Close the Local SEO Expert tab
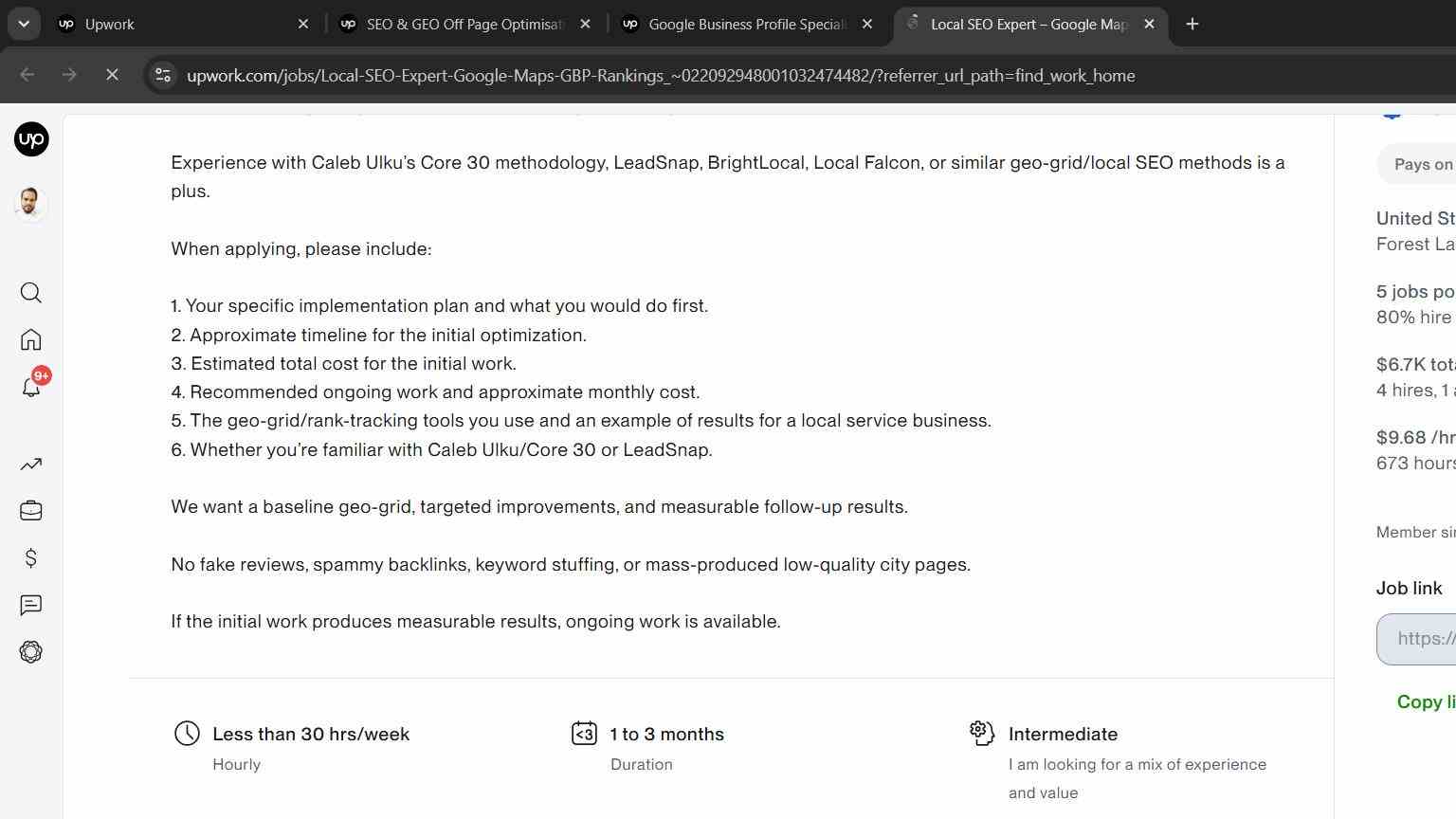Screen dimensions: 1456x819 point(1149,24)
